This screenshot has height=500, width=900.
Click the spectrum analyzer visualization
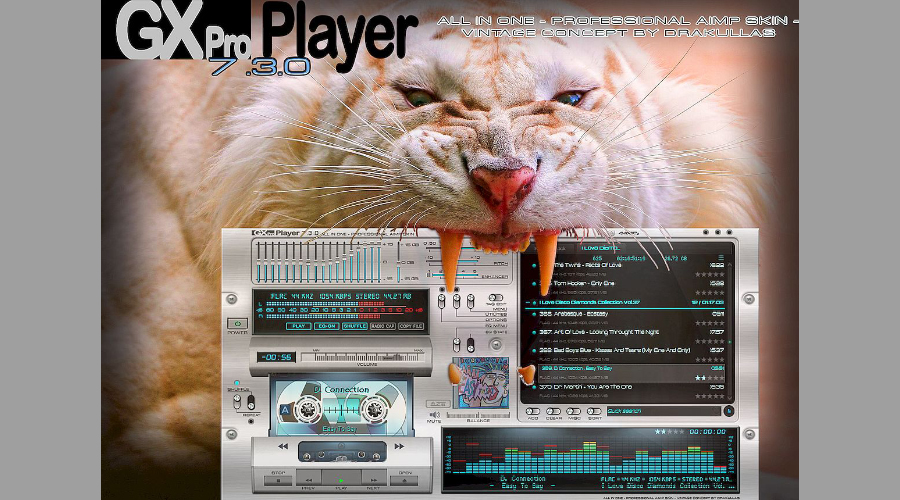(588, 456)
